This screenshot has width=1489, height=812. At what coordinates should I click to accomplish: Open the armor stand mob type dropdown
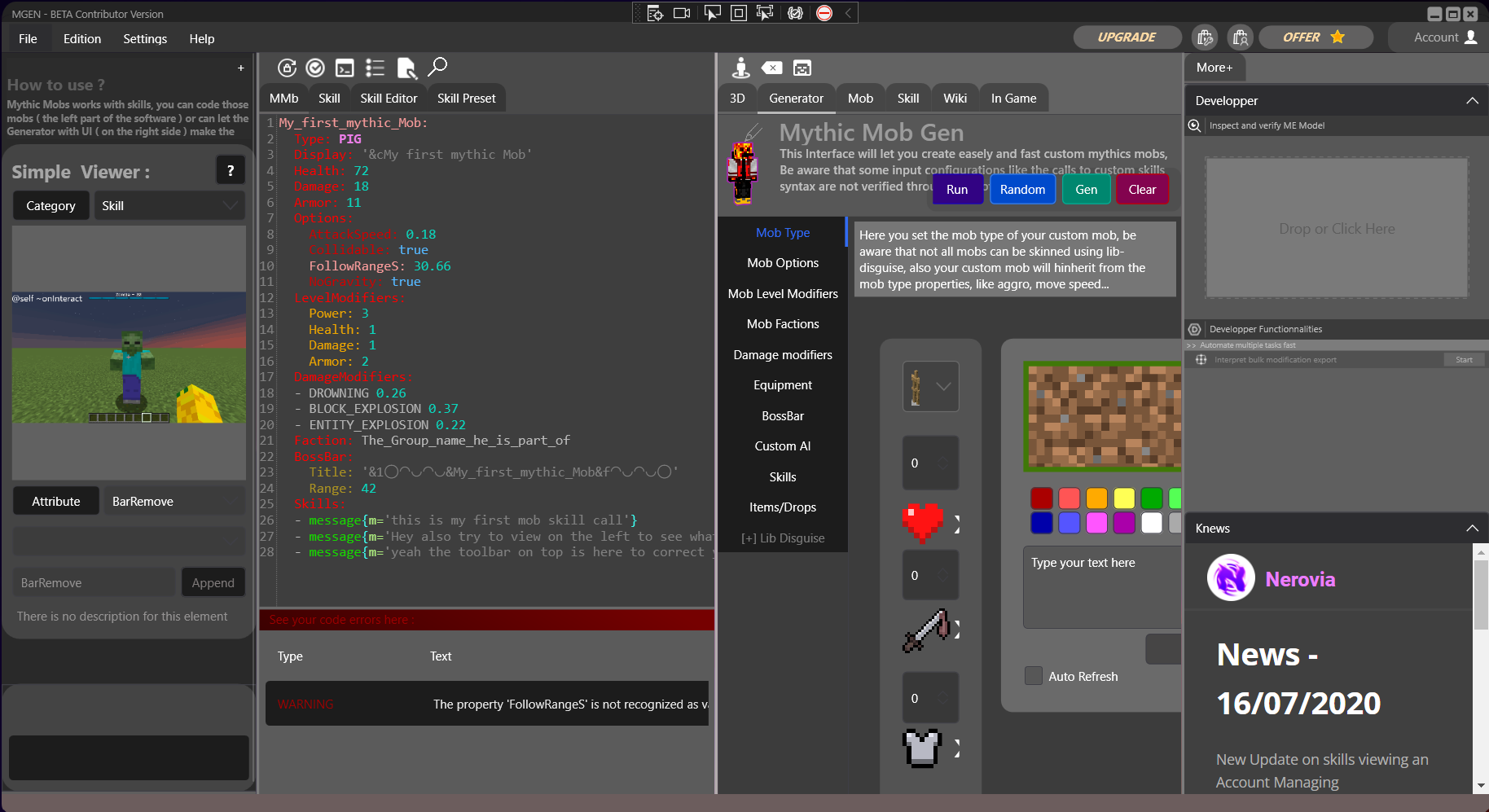[930, 387]
